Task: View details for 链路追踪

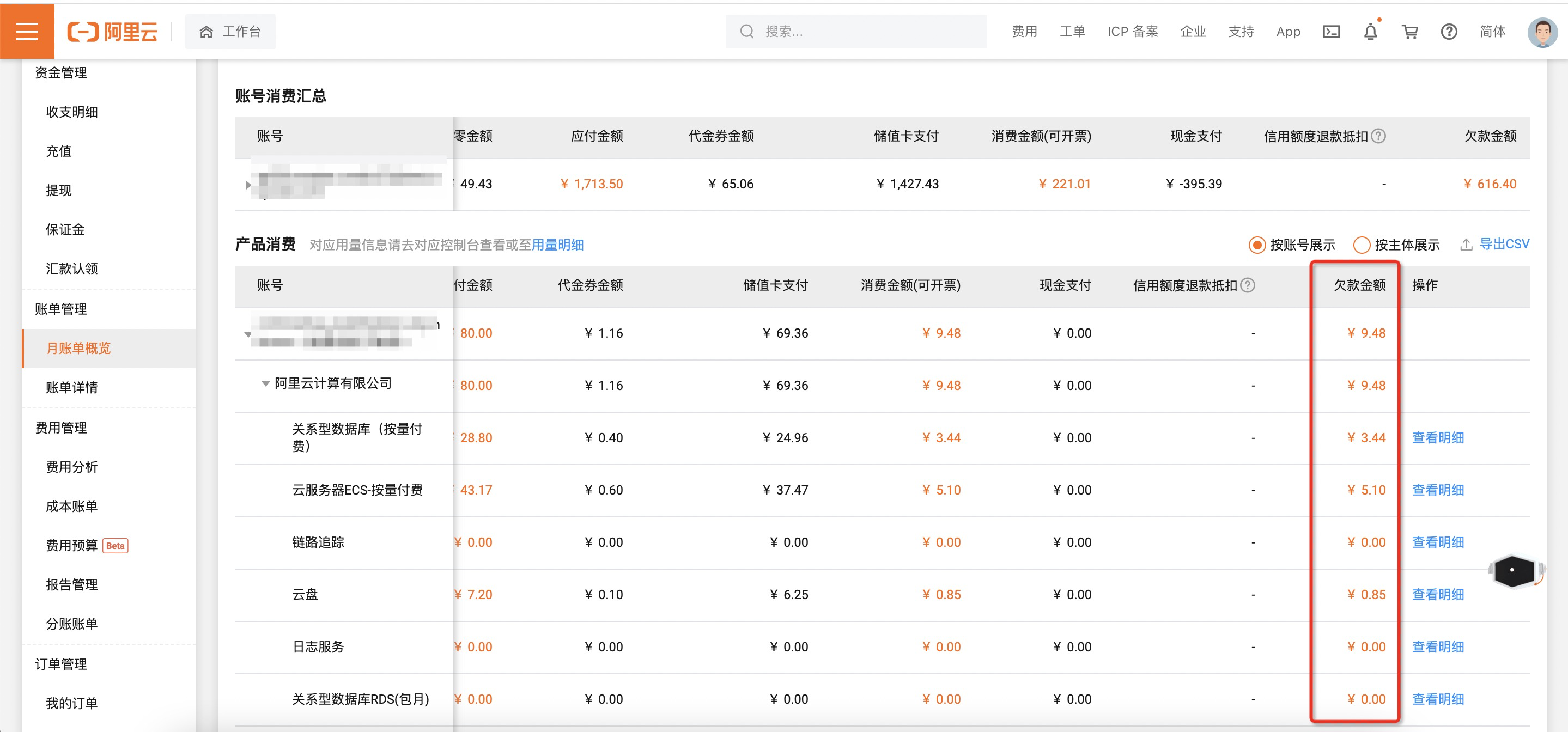Action: 1438,542
